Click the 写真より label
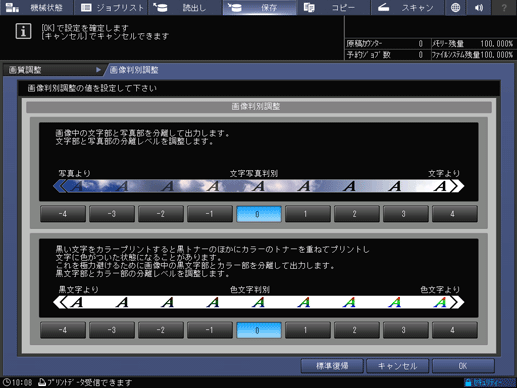 pyautogui.click(x=74, y=173)
